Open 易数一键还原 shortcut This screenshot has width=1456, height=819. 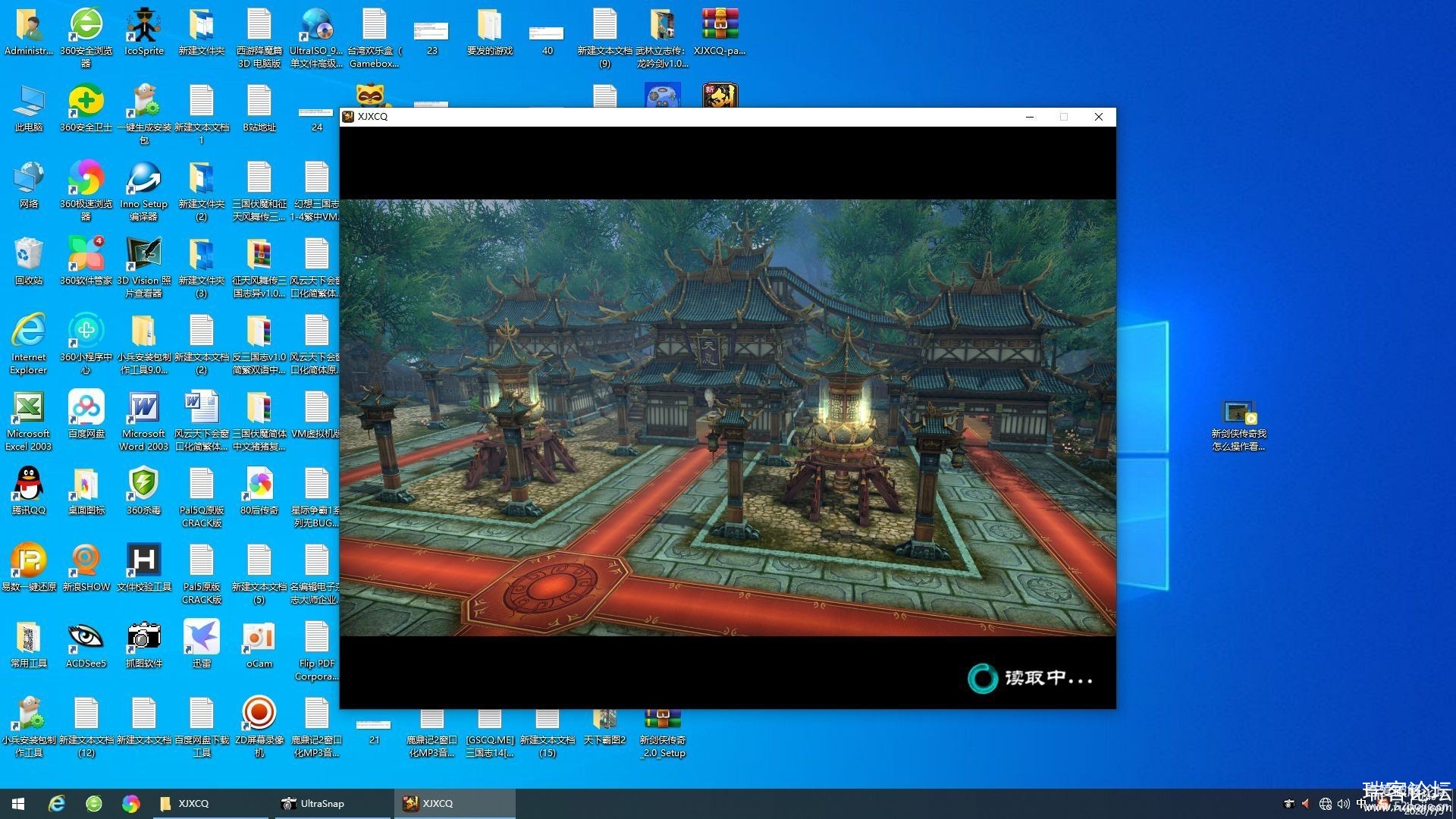coord(29,568)
